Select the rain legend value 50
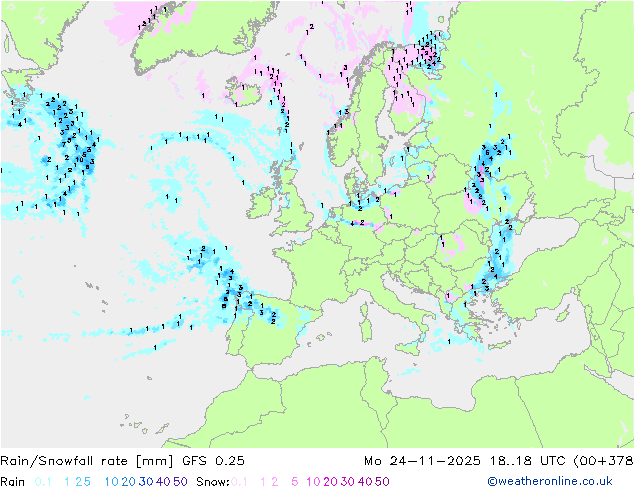The height and width of the screenshot is (490, 634). click(180, 482)
